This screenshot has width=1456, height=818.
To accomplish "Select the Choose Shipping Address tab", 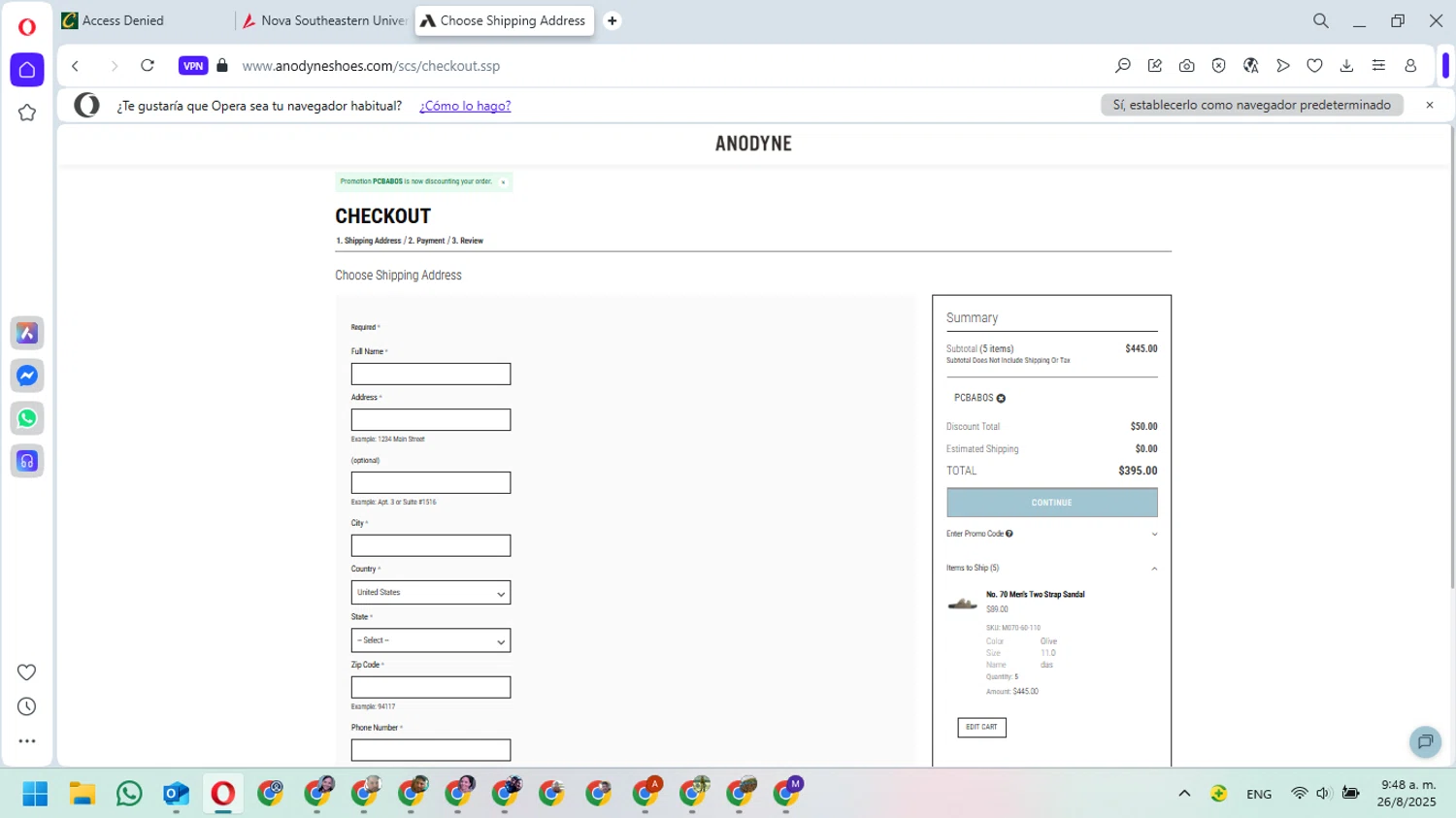I will pos(505,20).
